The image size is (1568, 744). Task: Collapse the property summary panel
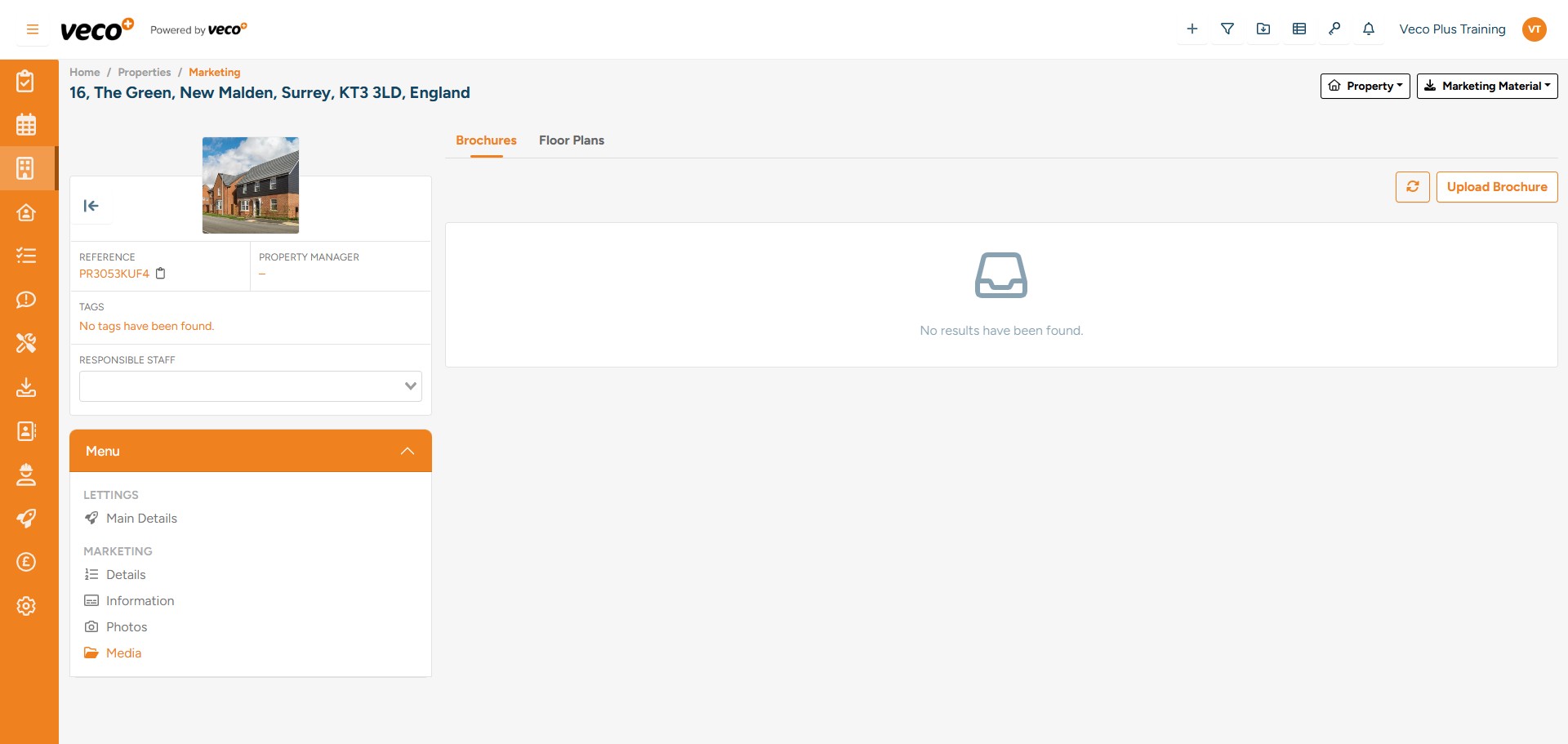coord(91,206)
